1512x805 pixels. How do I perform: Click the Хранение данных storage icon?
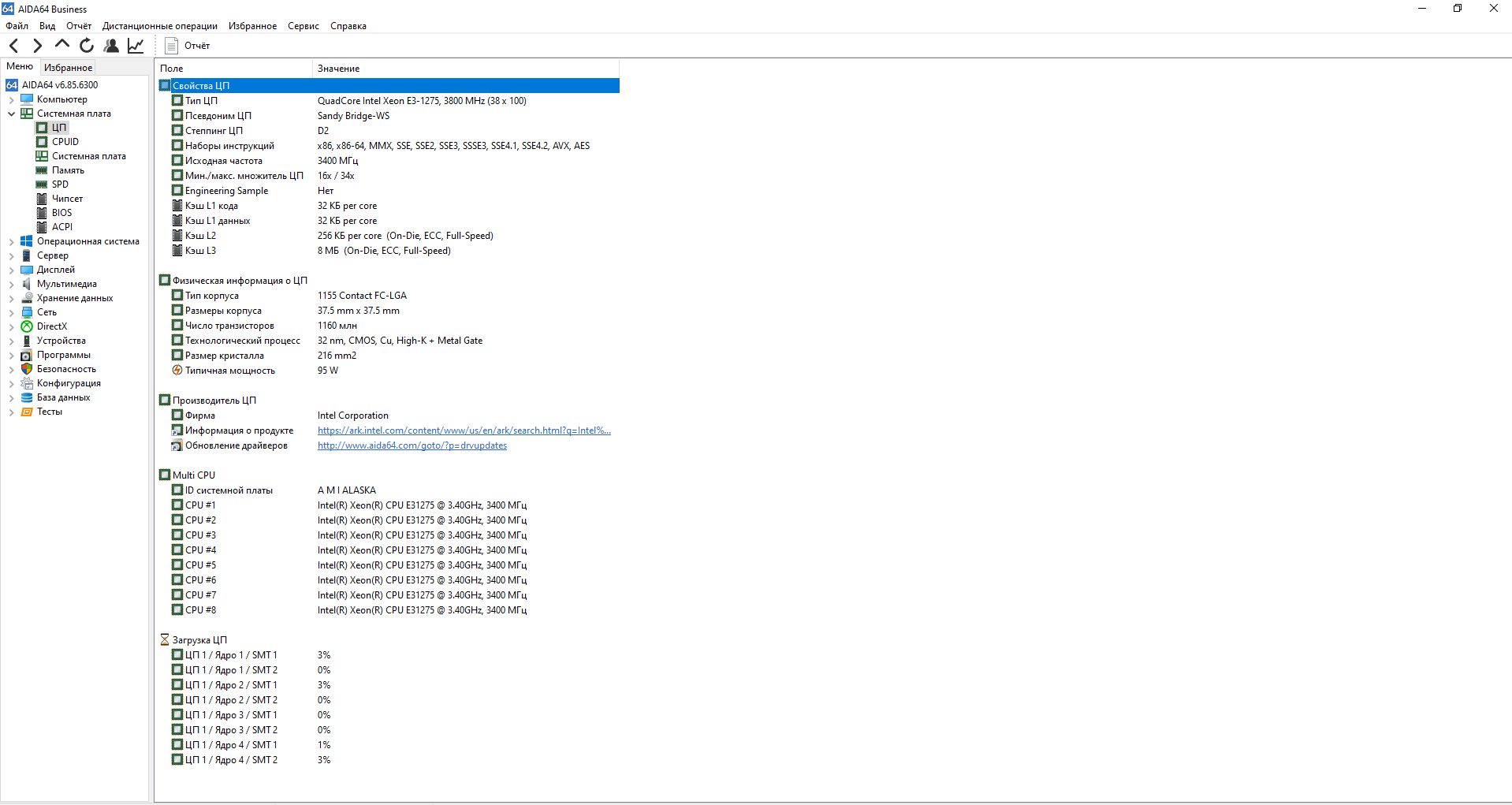(x=27, y=298)
